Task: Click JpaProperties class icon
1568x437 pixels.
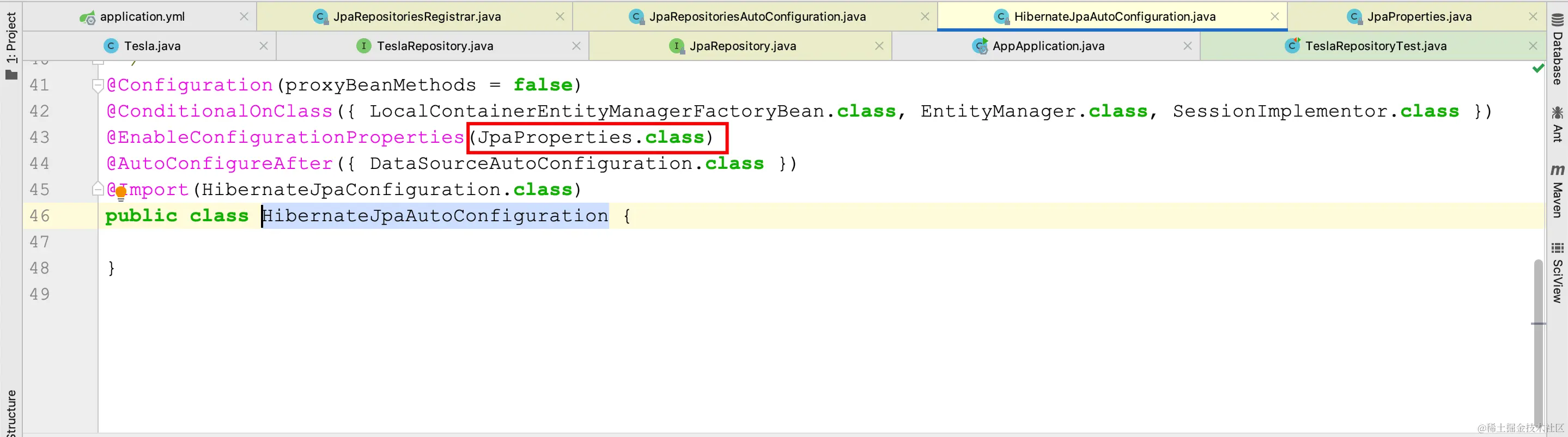Action: (x=1354, y=17)
